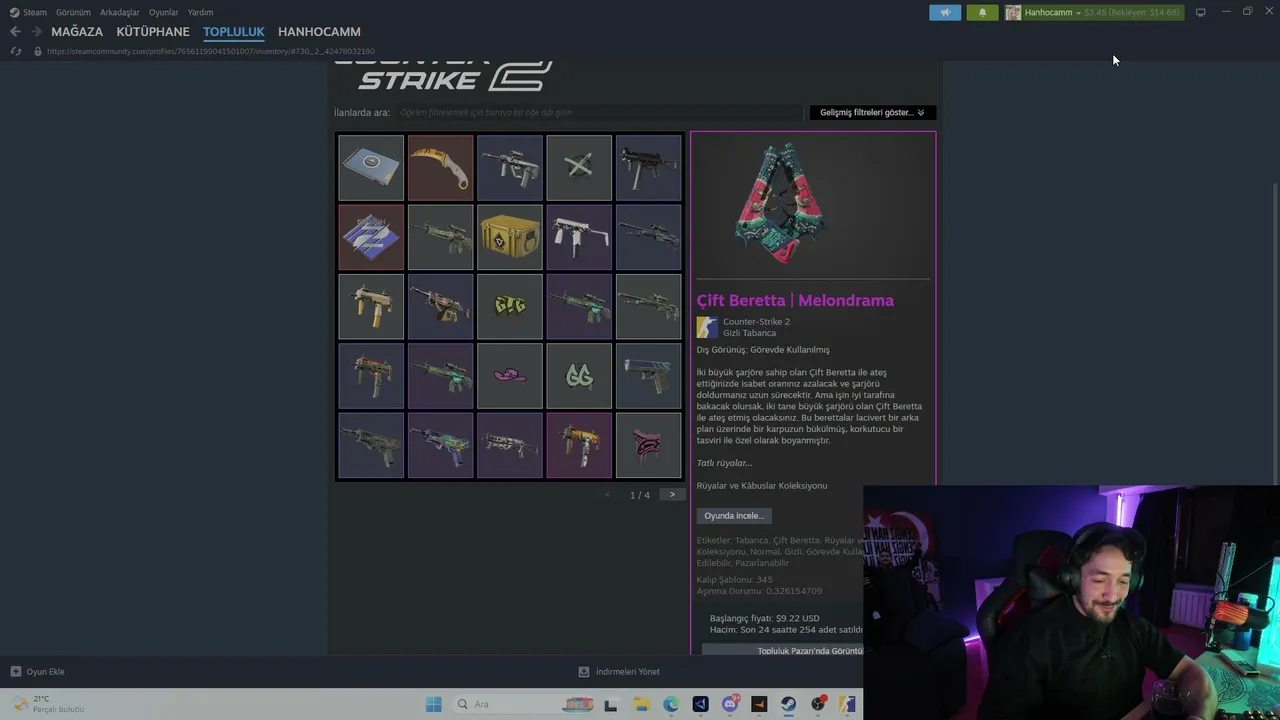Screen dimensions: 1280x720
Task: Select the blue striped pistol item
Action: tap(649, 376)
